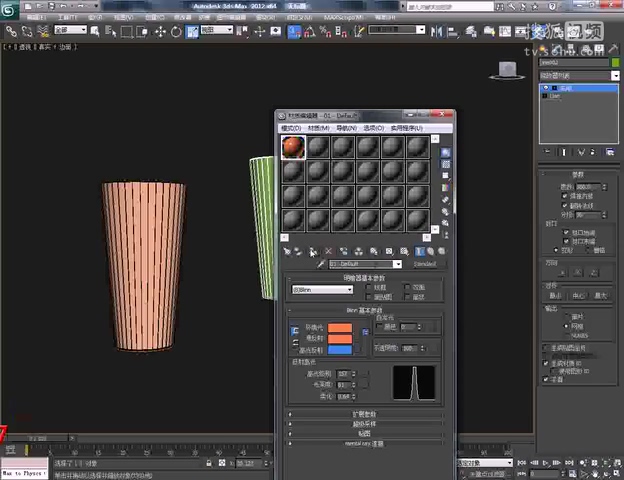The width and height of the screenshot is (624, 480).
Task: Click the orange Diffuse color swatch
Action: pyautogui.click(x=340, y=338)
